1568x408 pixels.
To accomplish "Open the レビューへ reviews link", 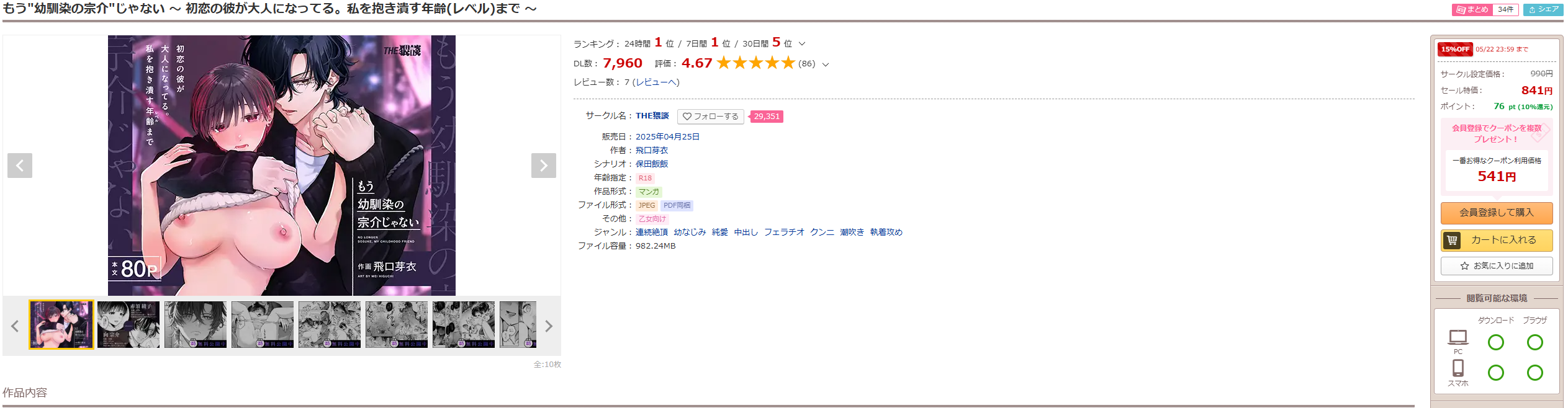I will coord(656,82).
